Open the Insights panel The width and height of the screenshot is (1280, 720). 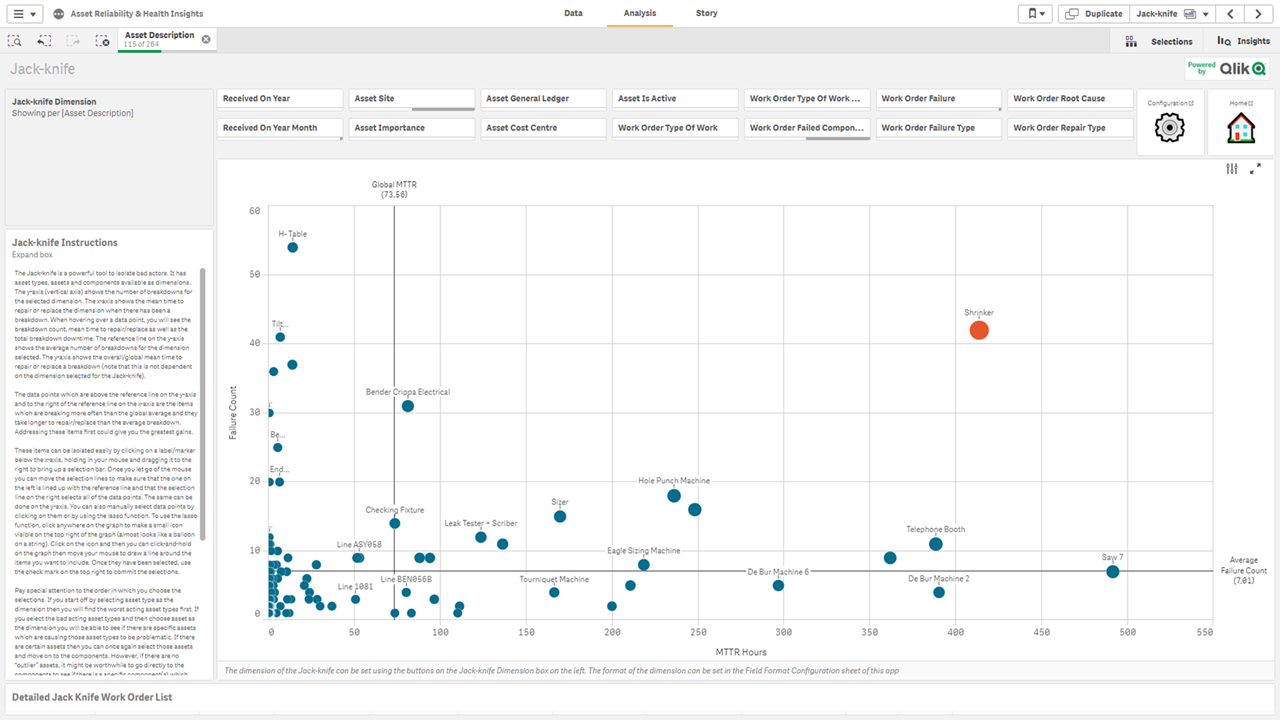(x=1243, y=41)
